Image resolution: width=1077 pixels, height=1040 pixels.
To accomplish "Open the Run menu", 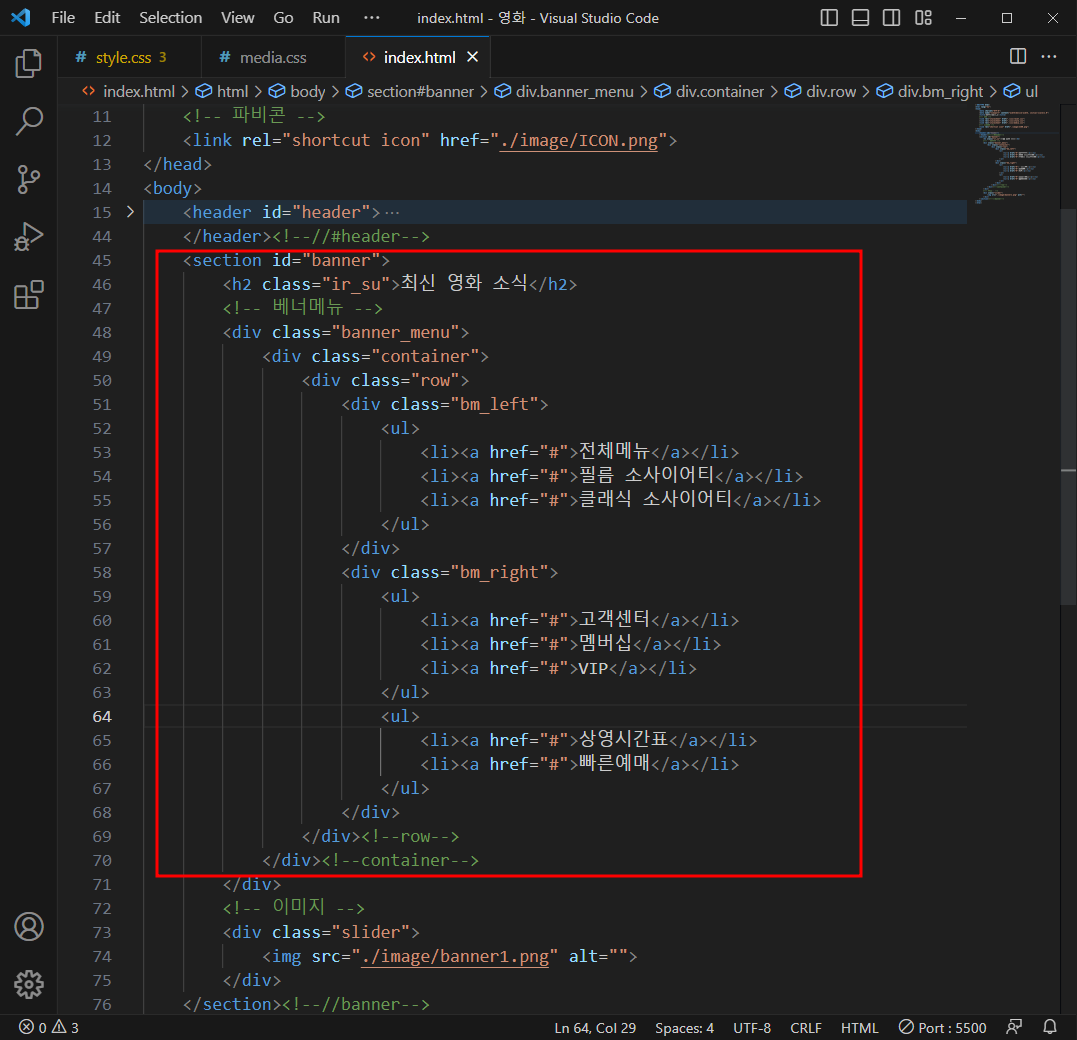I will click(326, 18).
